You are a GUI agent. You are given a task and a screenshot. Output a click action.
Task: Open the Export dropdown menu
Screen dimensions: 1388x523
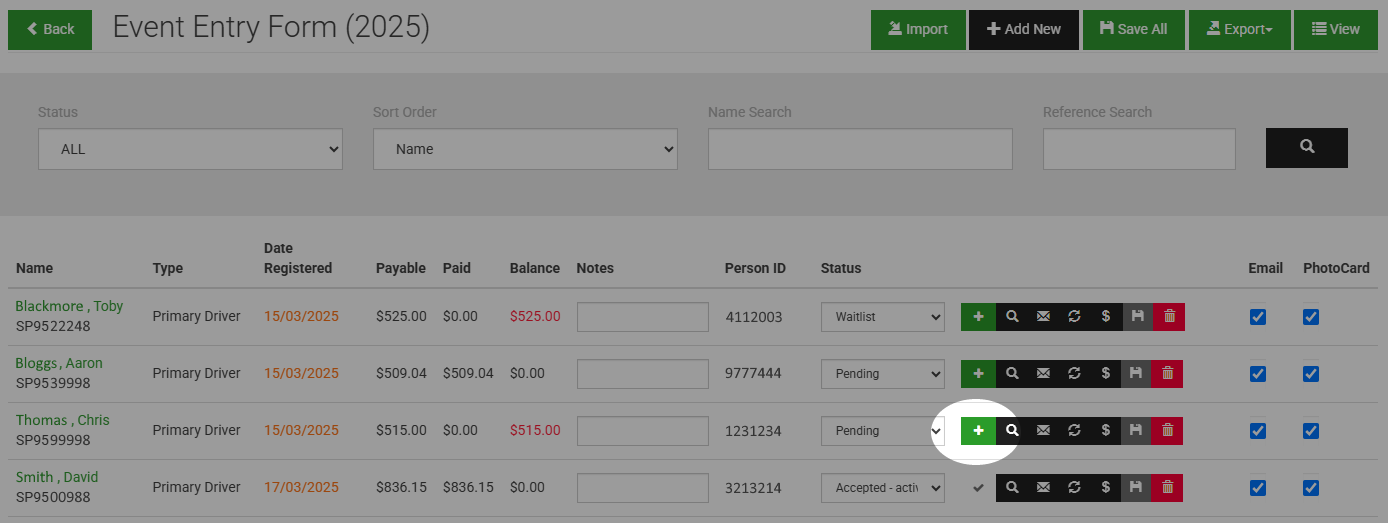[x=1237, y=29]
